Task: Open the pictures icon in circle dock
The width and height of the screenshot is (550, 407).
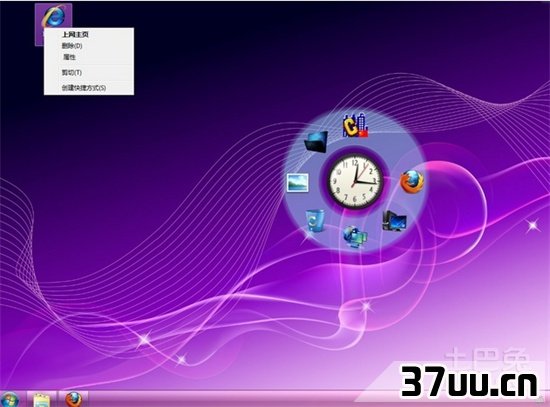Action: pos(297,182)
